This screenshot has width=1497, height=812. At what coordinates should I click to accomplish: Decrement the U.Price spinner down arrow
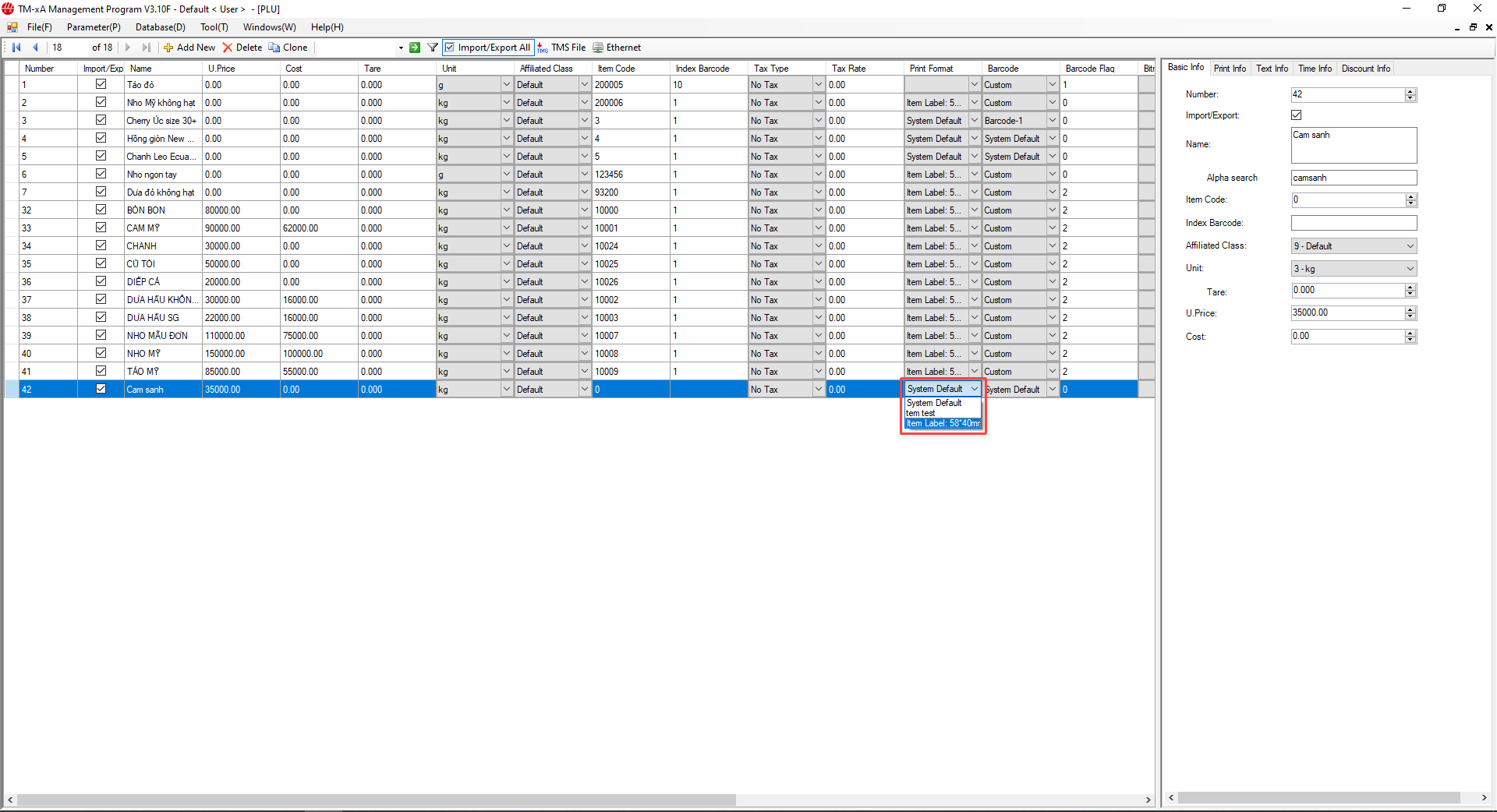(x=1410, y=316)
